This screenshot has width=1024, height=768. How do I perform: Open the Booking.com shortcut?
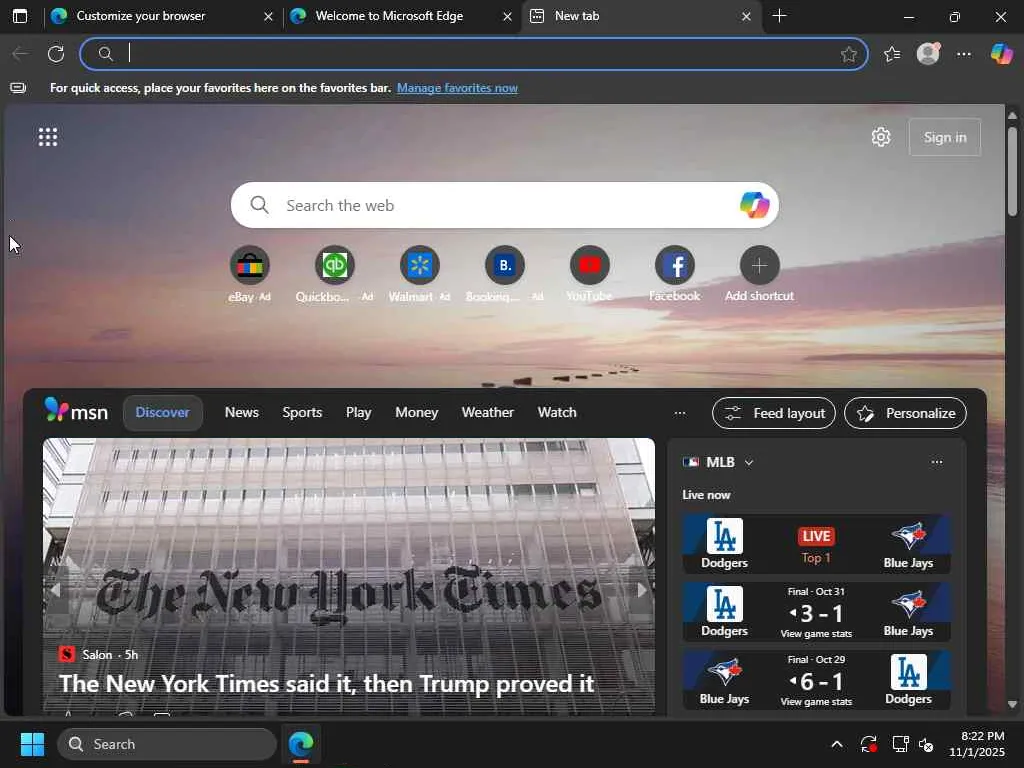coord(504,265)
